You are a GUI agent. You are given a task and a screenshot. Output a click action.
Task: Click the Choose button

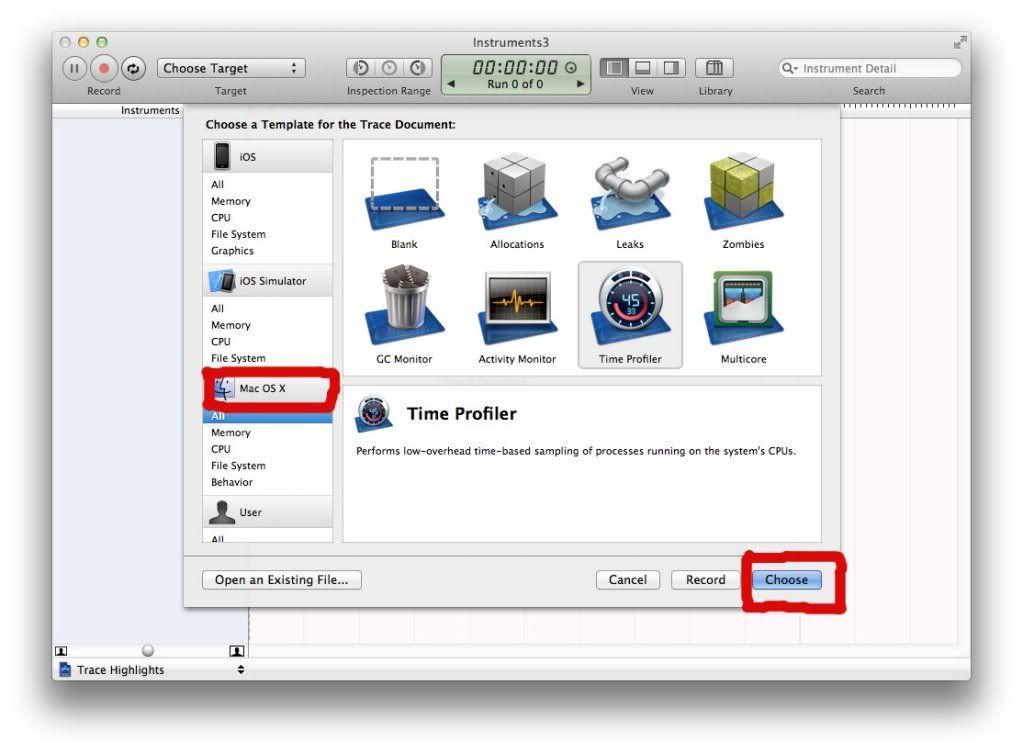(x=786, y=579)
